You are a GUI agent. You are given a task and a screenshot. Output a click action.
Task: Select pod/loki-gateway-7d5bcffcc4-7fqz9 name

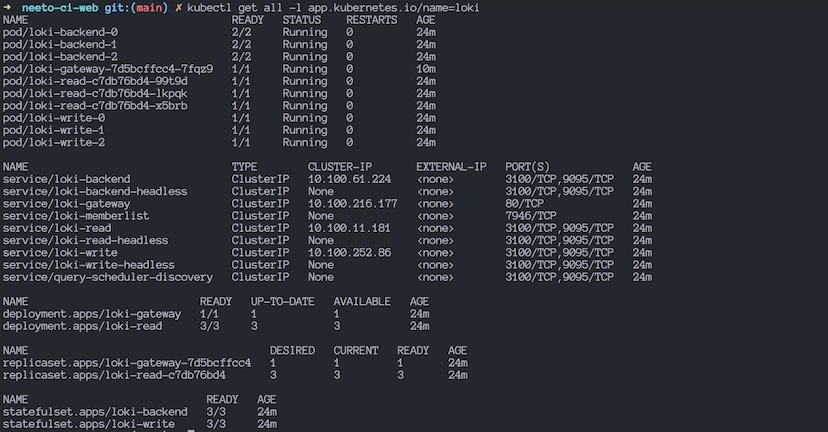(x=108, y=69)
